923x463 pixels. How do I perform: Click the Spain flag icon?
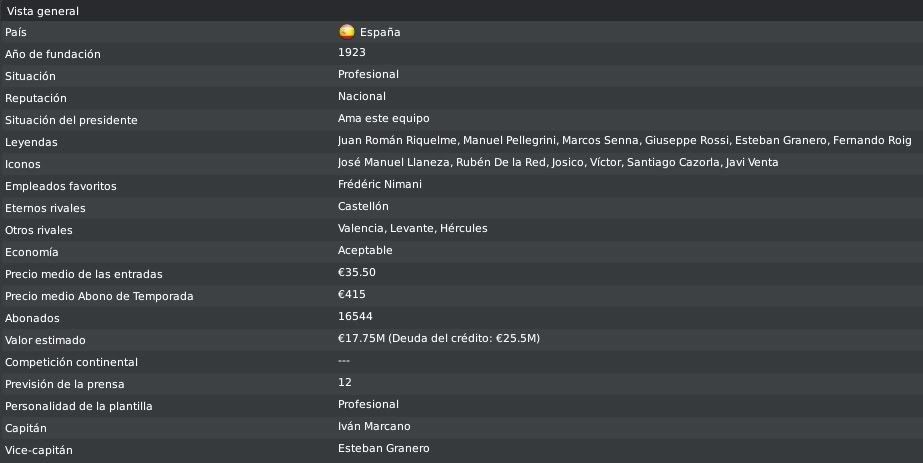[347, 32]
